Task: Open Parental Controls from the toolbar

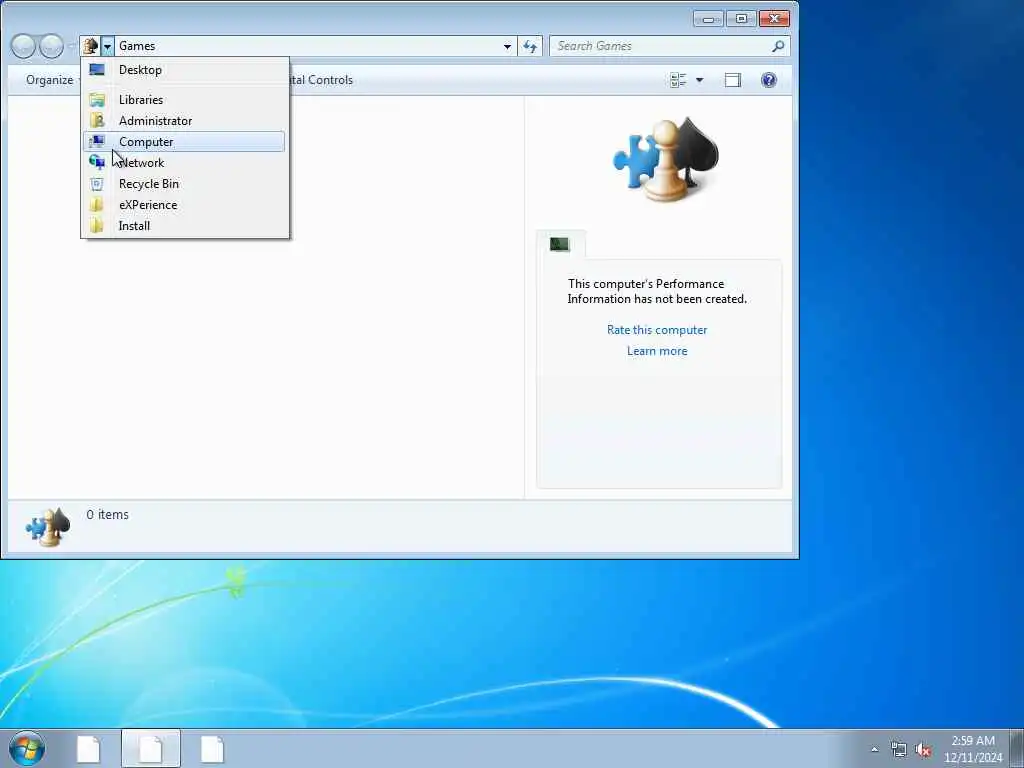Action: pos(321,80)
